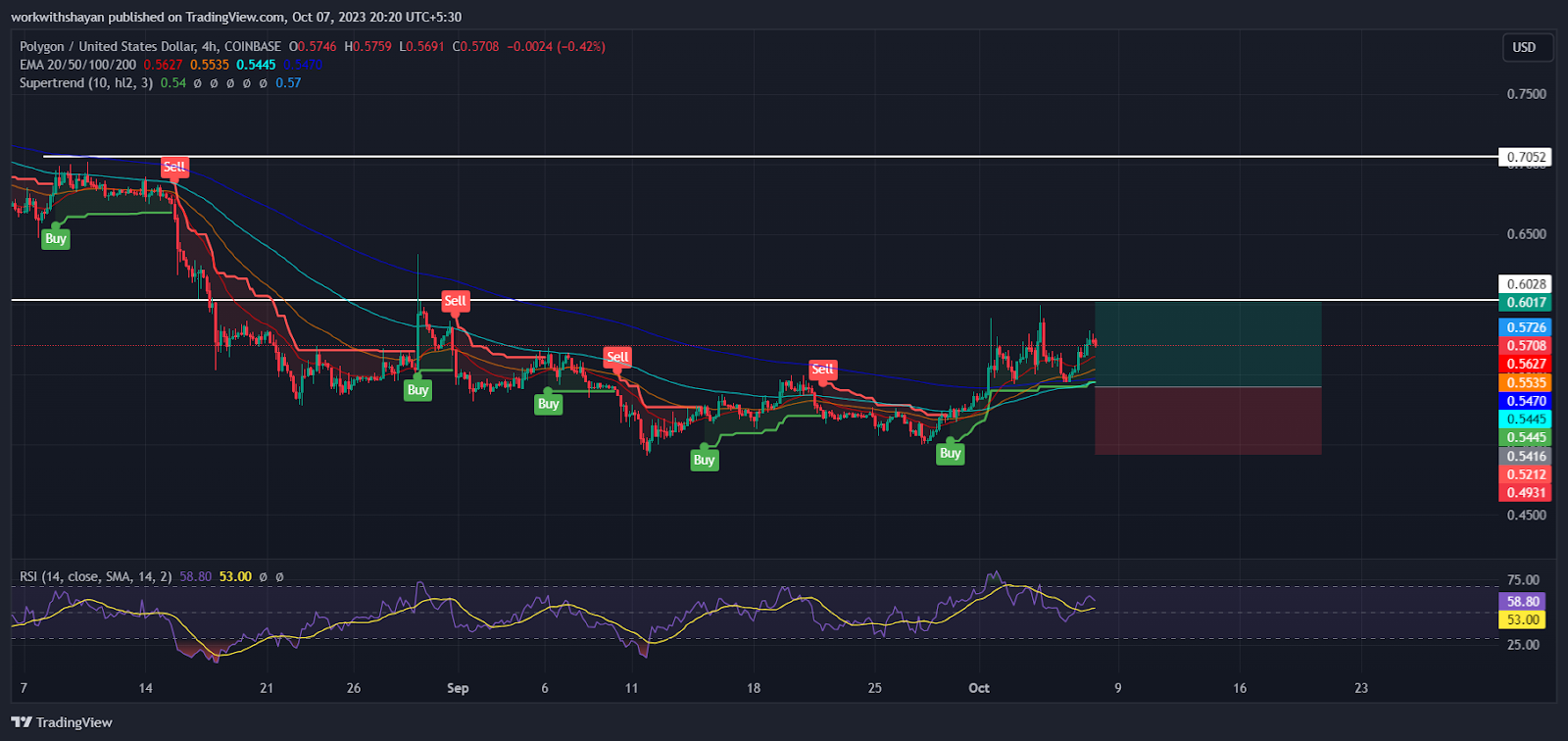Click the TradingView logo icon
The image size is (1568, 741).
click(22, 722)
